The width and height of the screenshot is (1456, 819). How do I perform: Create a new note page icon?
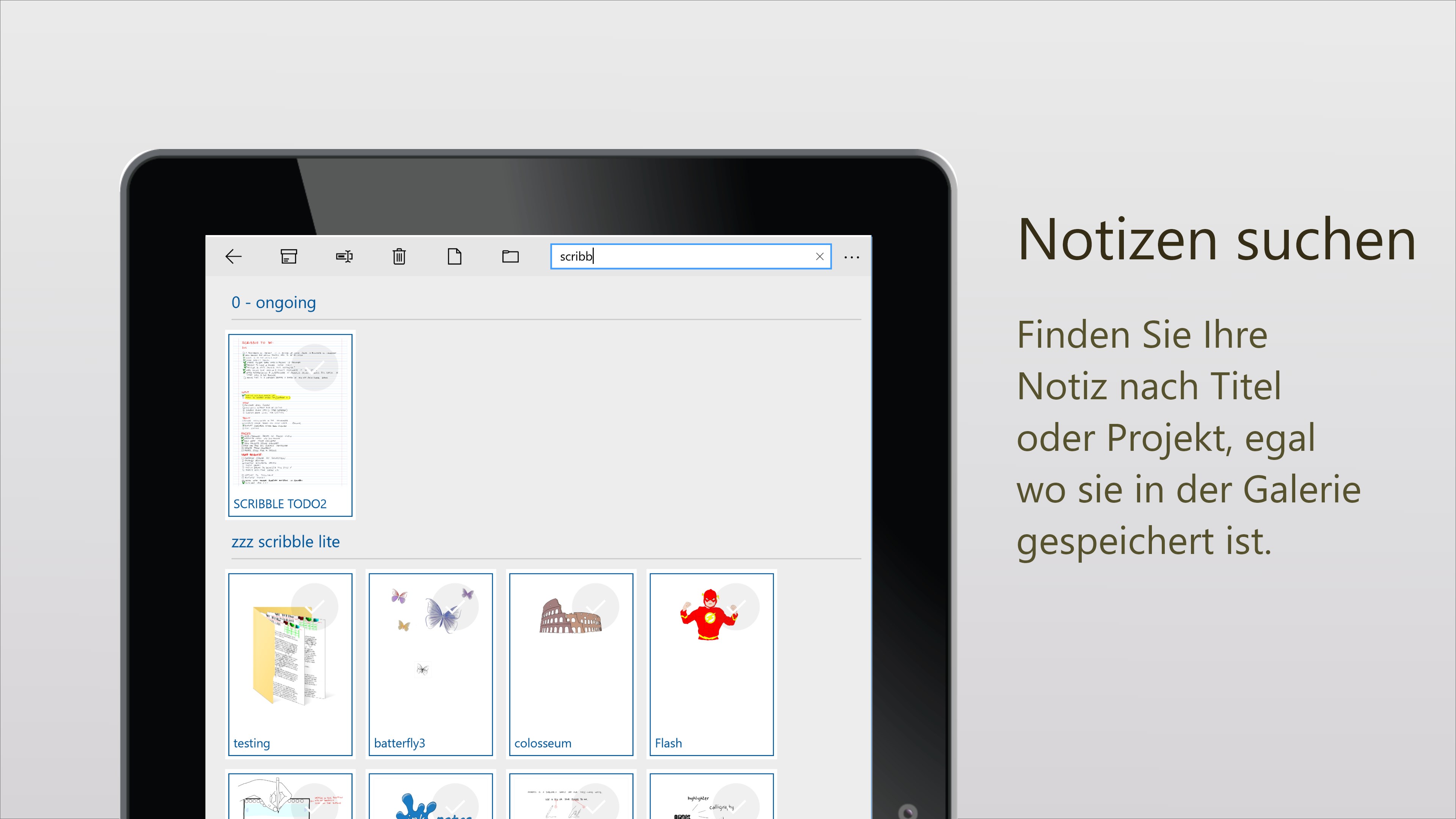click(455, 257)
